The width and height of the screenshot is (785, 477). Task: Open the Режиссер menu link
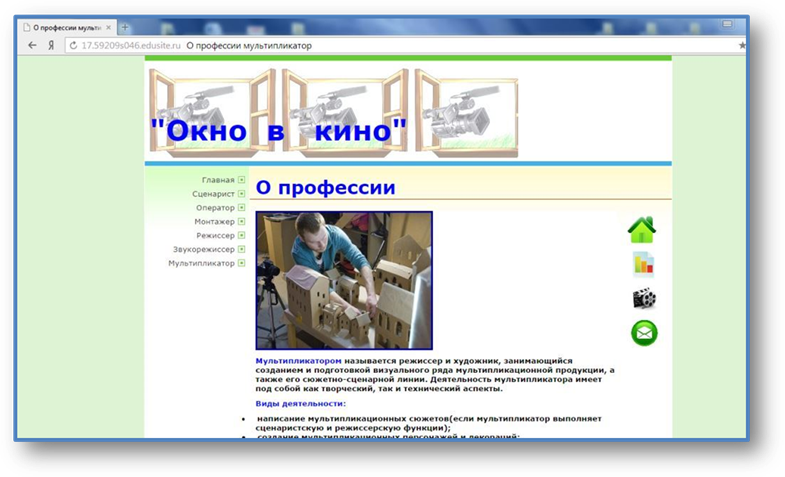point(215,235)
